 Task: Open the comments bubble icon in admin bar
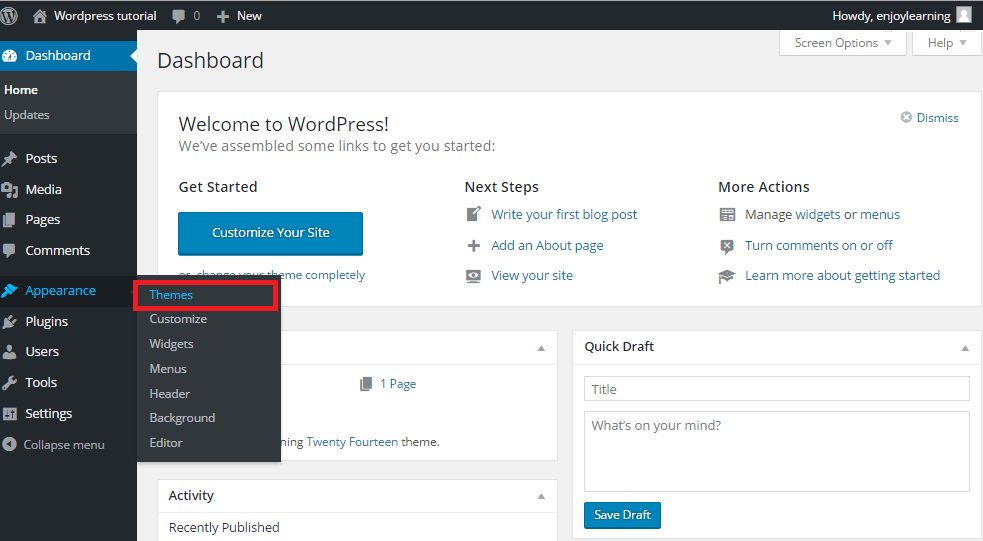click(179, 16)
